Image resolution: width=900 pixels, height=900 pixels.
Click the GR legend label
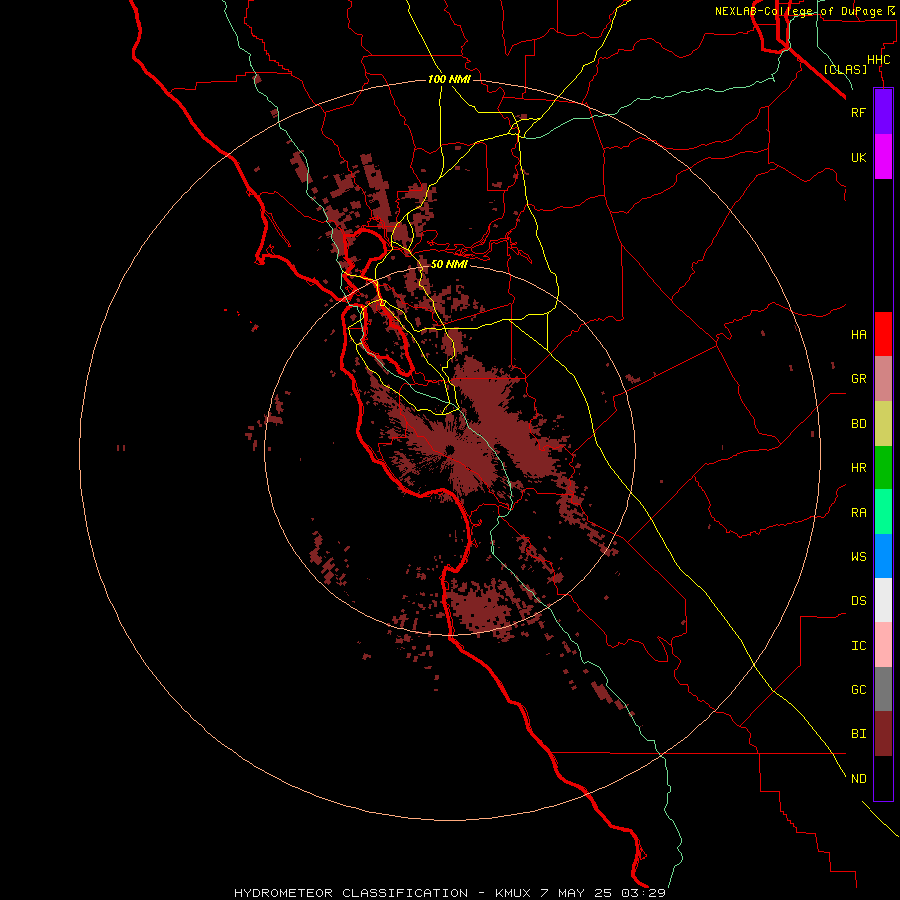coord(858,379)
